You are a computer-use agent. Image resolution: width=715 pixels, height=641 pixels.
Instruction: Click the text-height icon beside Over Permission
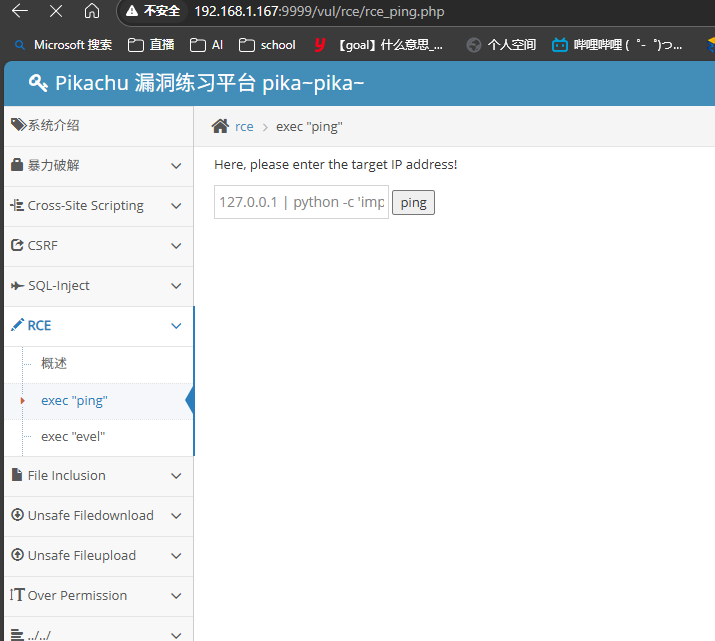click(17, 594)
